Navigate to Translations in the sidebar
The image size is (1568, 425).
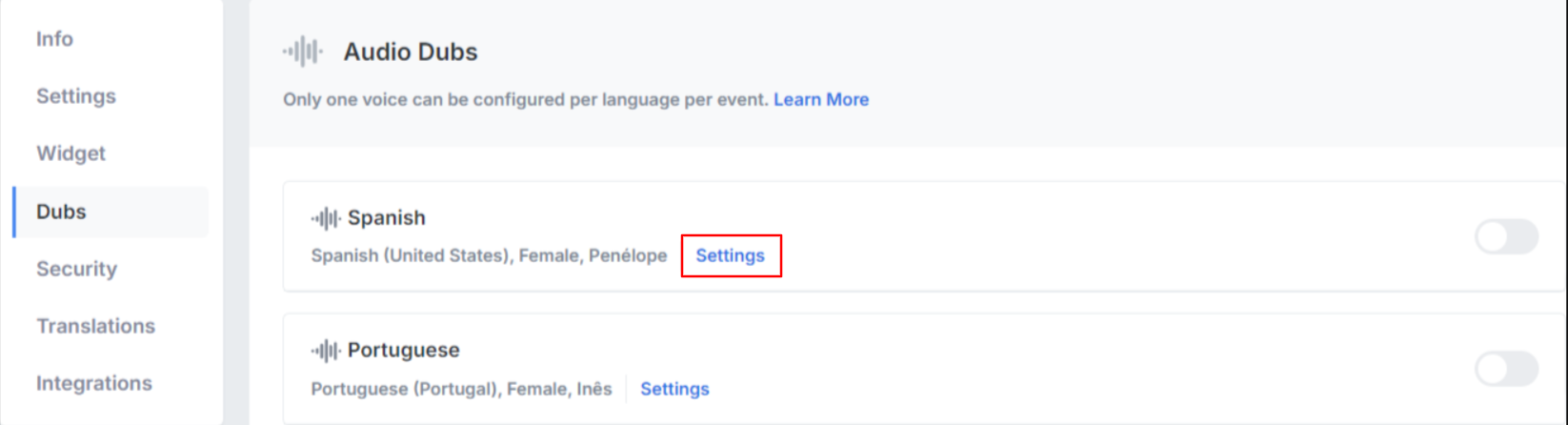(95, 326)
